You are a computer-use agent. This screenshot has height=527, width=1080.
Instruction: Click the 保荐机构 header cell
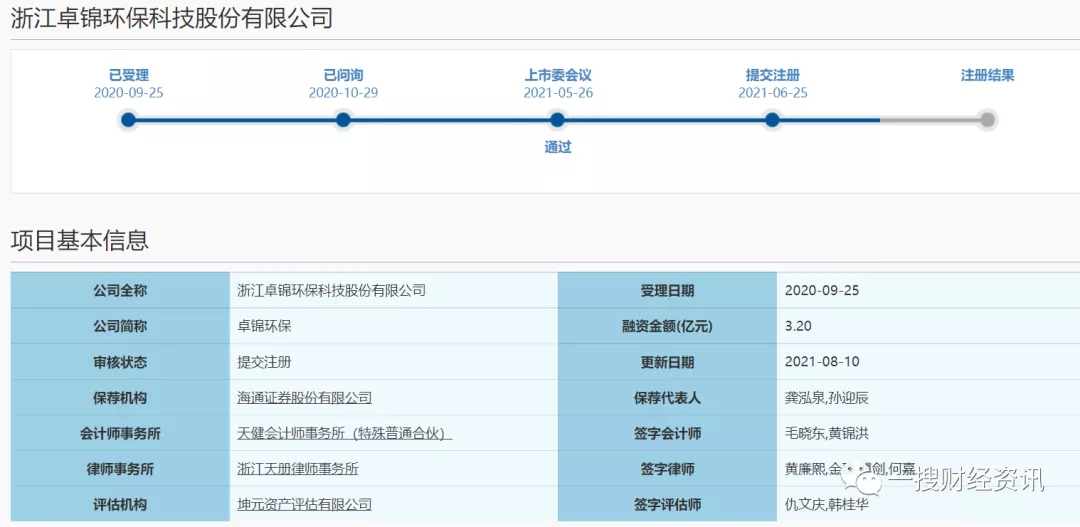(120, 398)
